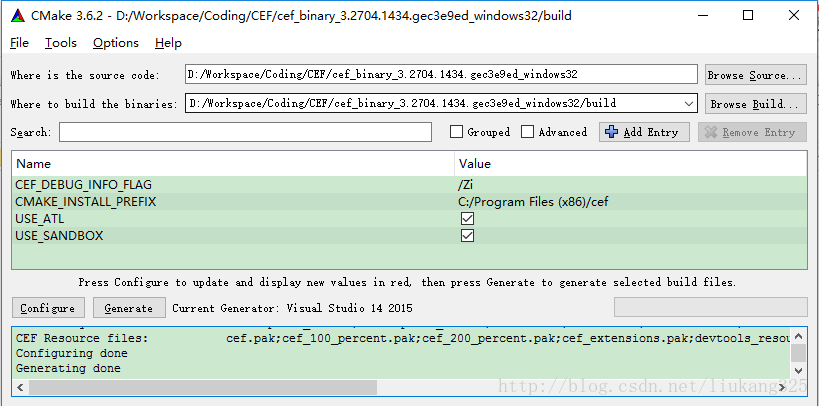Uncheck the USE_SANDBOX checkbox
The image size is (819, 406).
click(x=467, y=236)
